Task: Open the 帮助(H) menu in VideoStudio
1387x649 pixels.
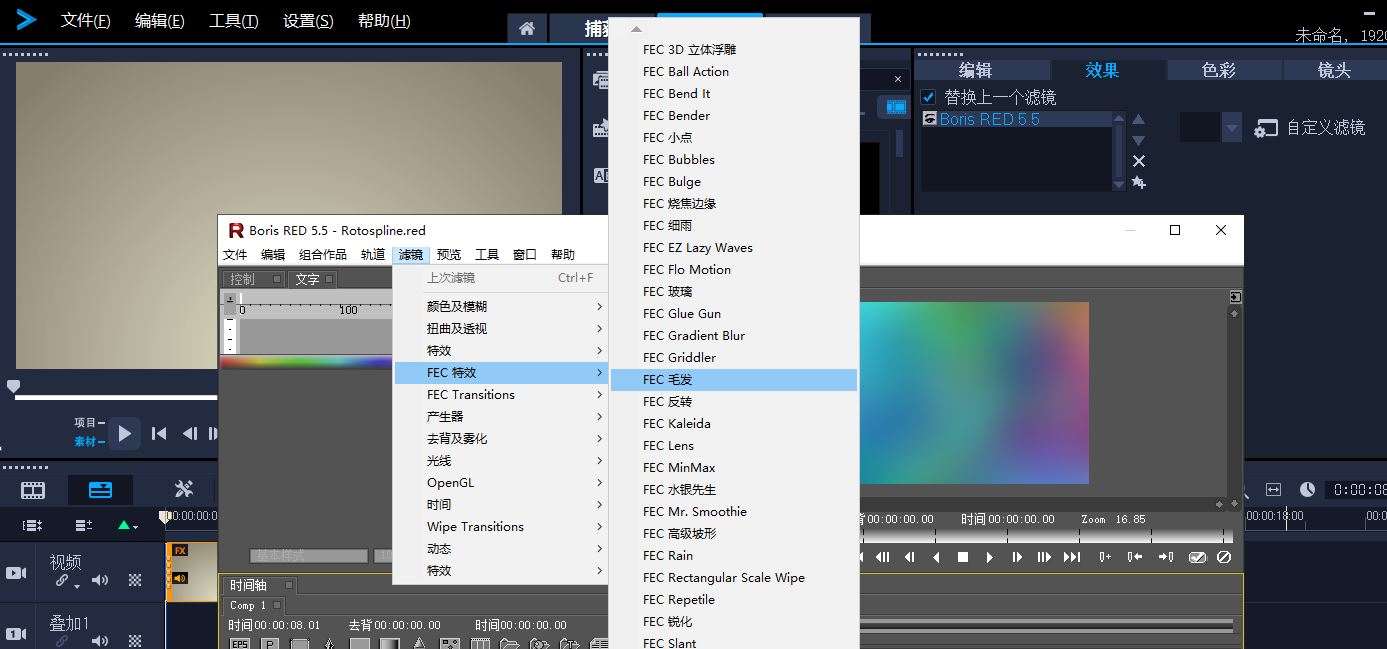Action: point(384,21)
